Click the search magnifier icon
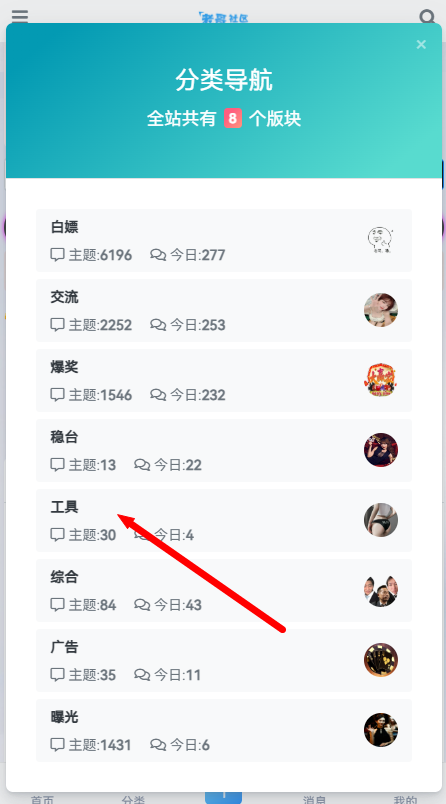446x804 pixels. pos(428,17)
